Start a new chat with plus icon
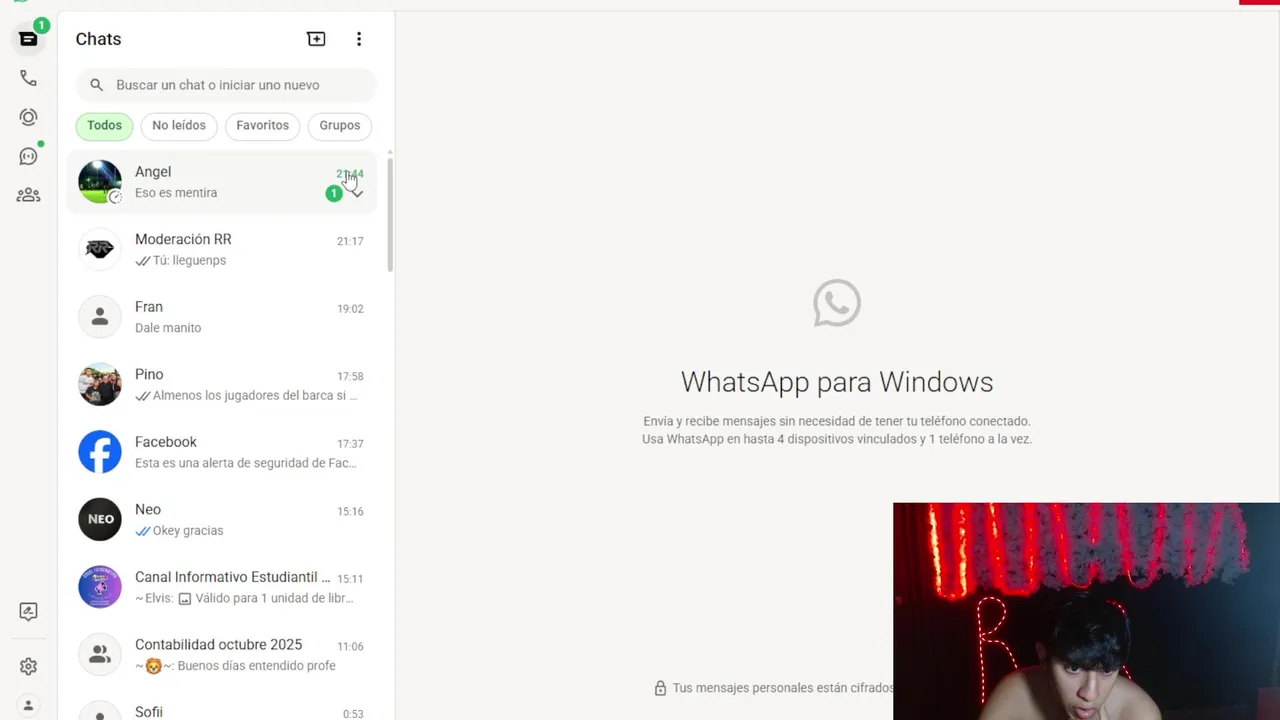1280x720 pixels. tap(316, 39)
